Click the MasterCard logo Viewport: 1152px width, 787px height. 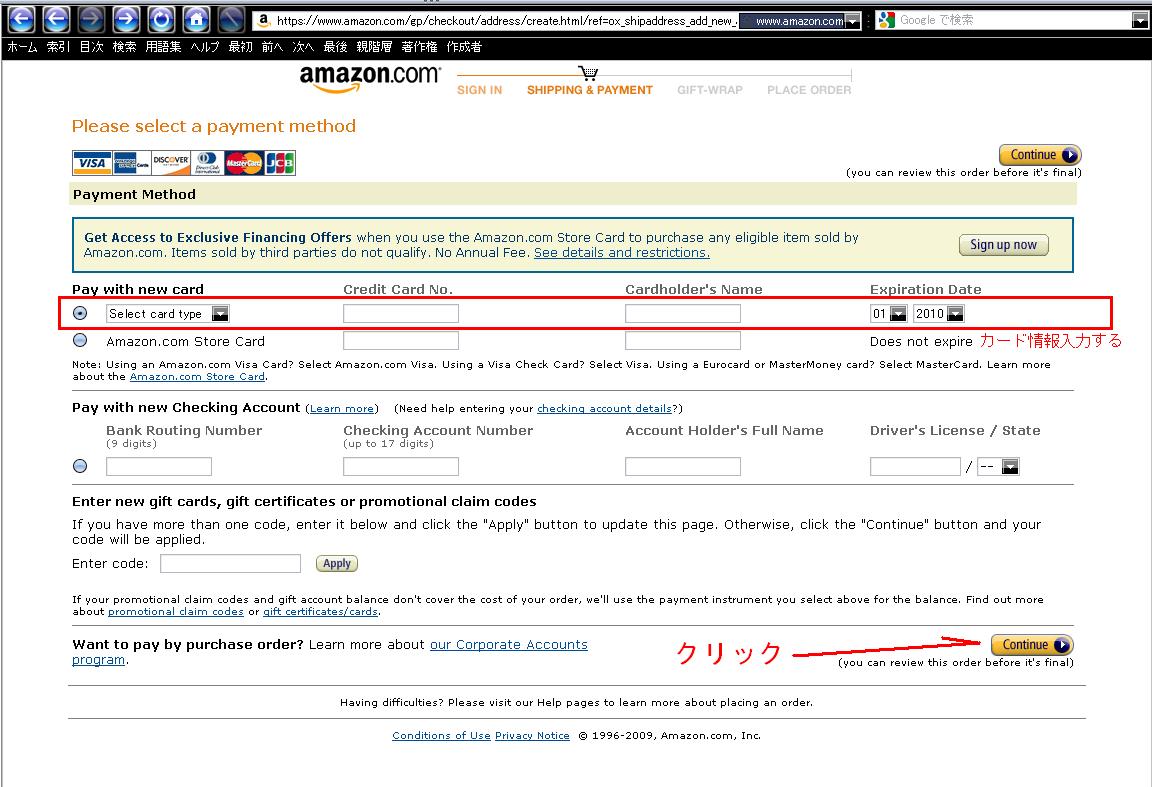[x=244, y=163]
